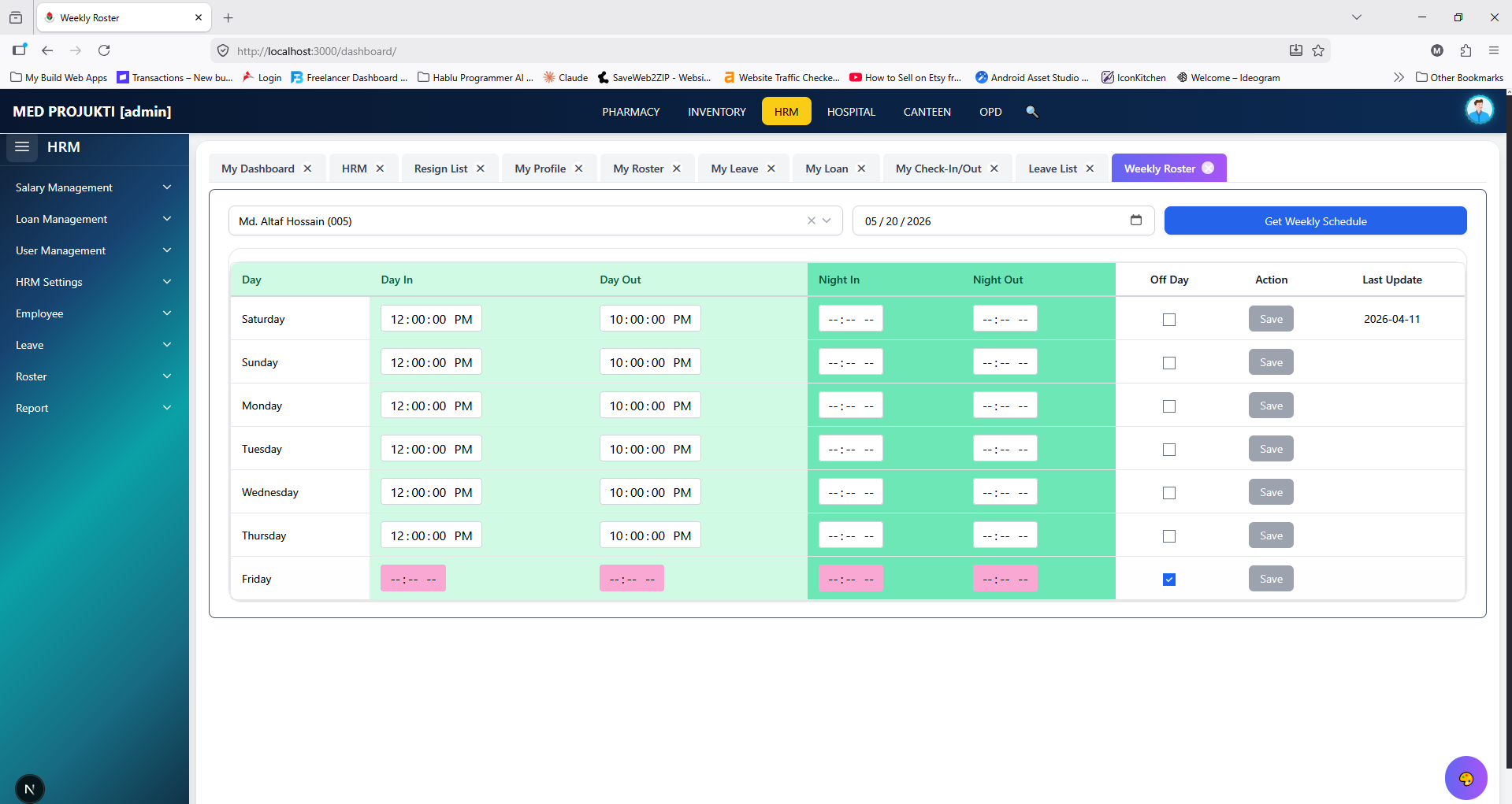The height and width of the screenshot is (804, 1512).
Task: Click the search magnifier icon in navbar
Action: coord(1031,112)
